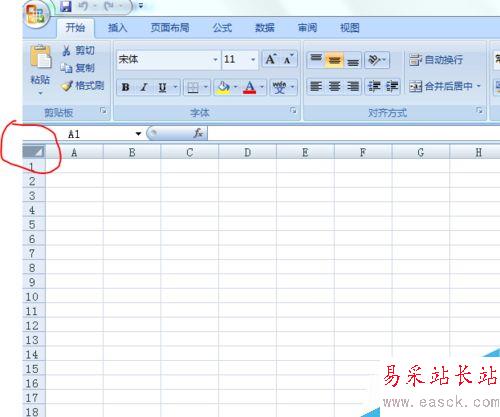500x417 pixels.
Task: Click 自动换行 wrap text
Action: (x=436, y=60)
